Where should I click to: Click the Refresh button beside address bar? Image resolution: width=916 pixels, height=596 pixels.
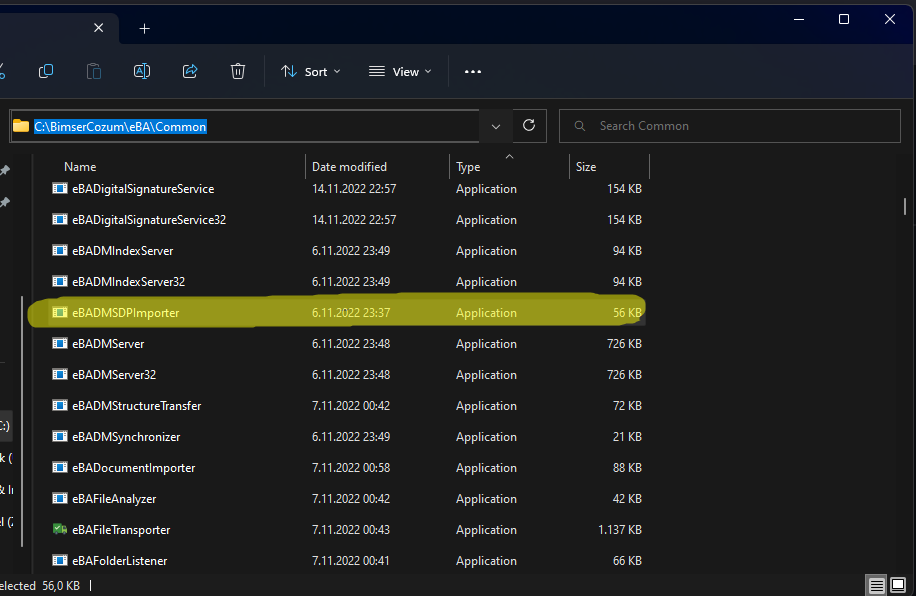[x=529, y=125]
